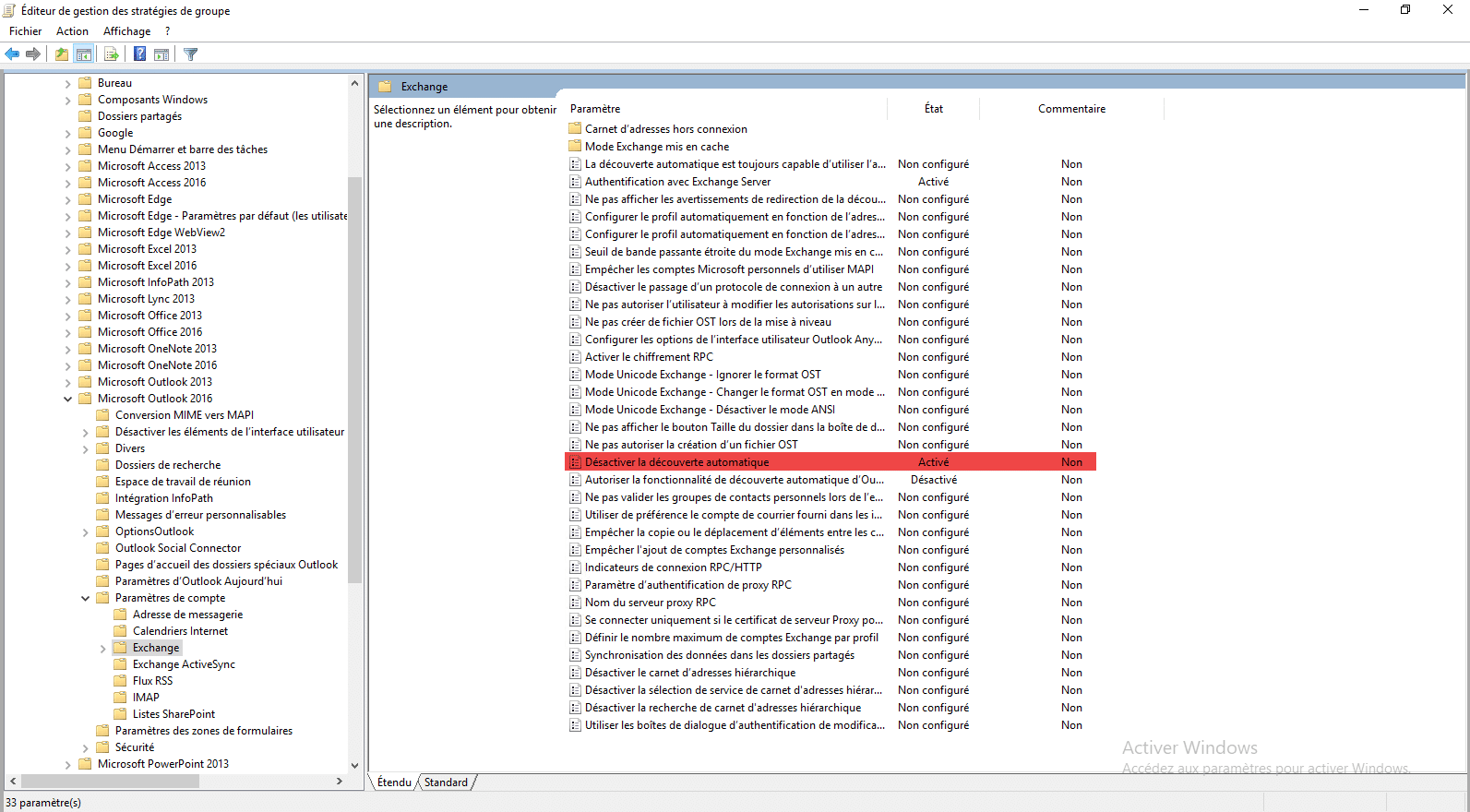Screen dimensions: 1470x812
Task: Toggle the Action pane toolbar icon
Action: click(x=161, y=54)
